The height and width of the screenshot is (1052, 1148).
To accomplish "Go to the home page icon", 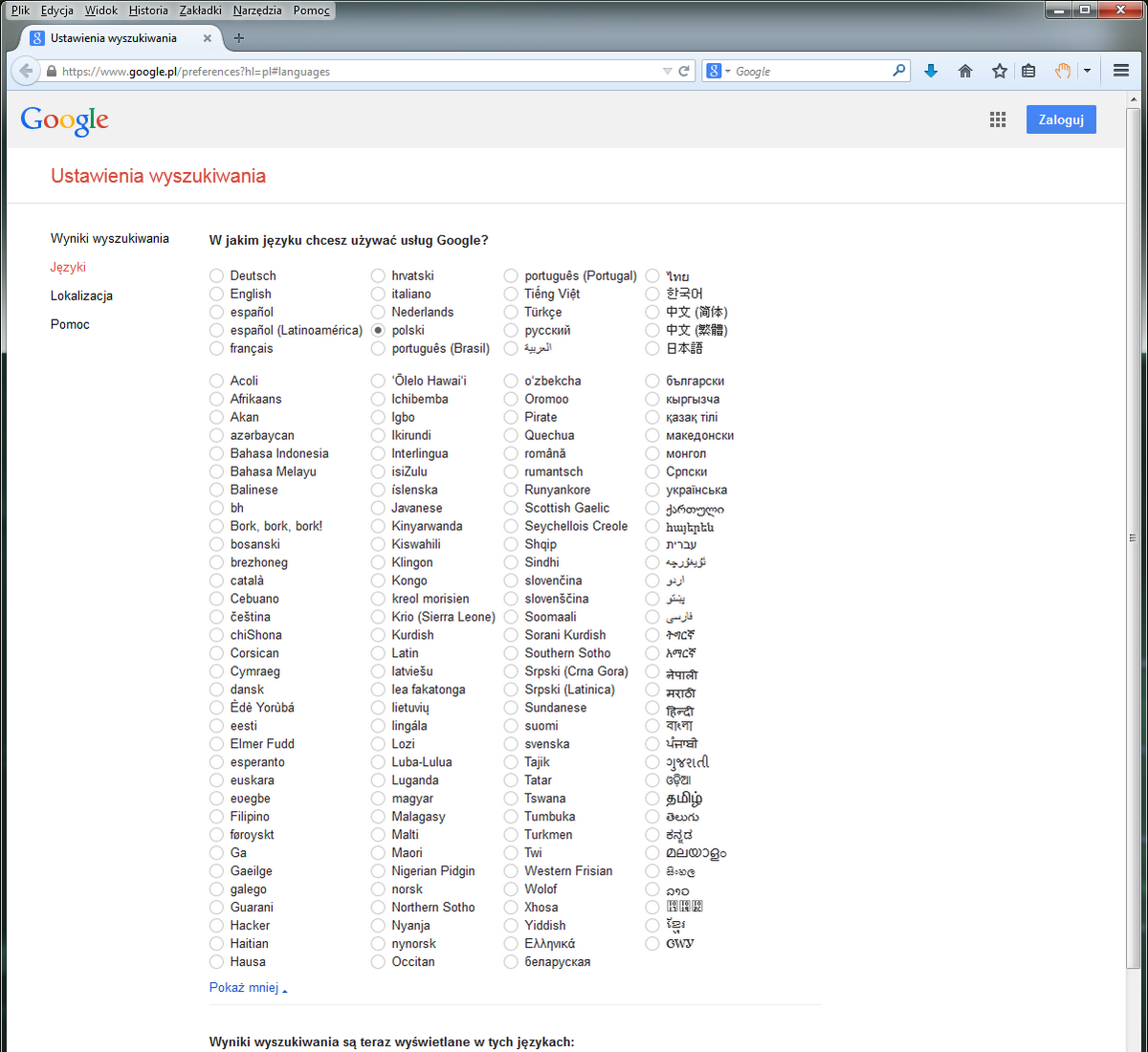I will pos(965,71).
